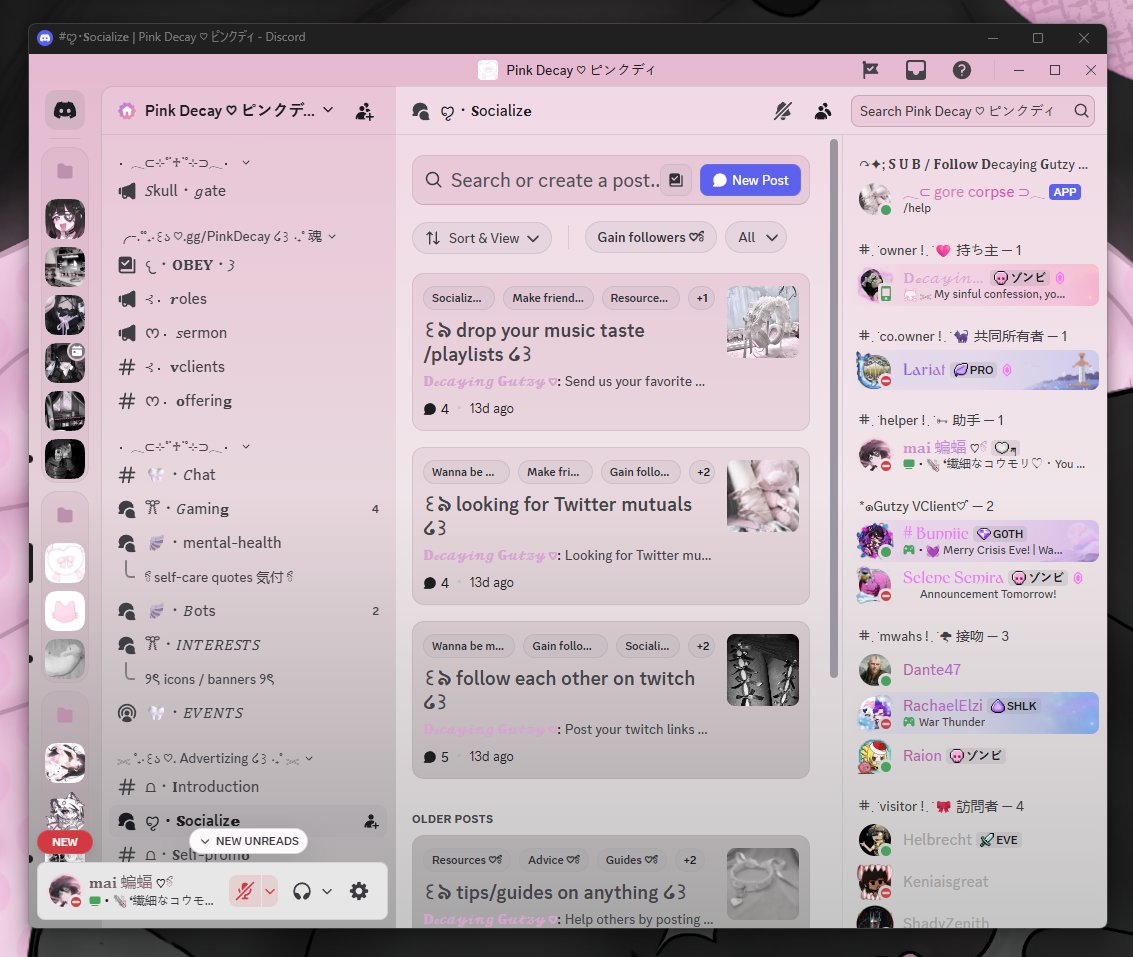Toggle notification bell for Socialize channel
This screenshot has width=1133, height=957.
[783, 111]
